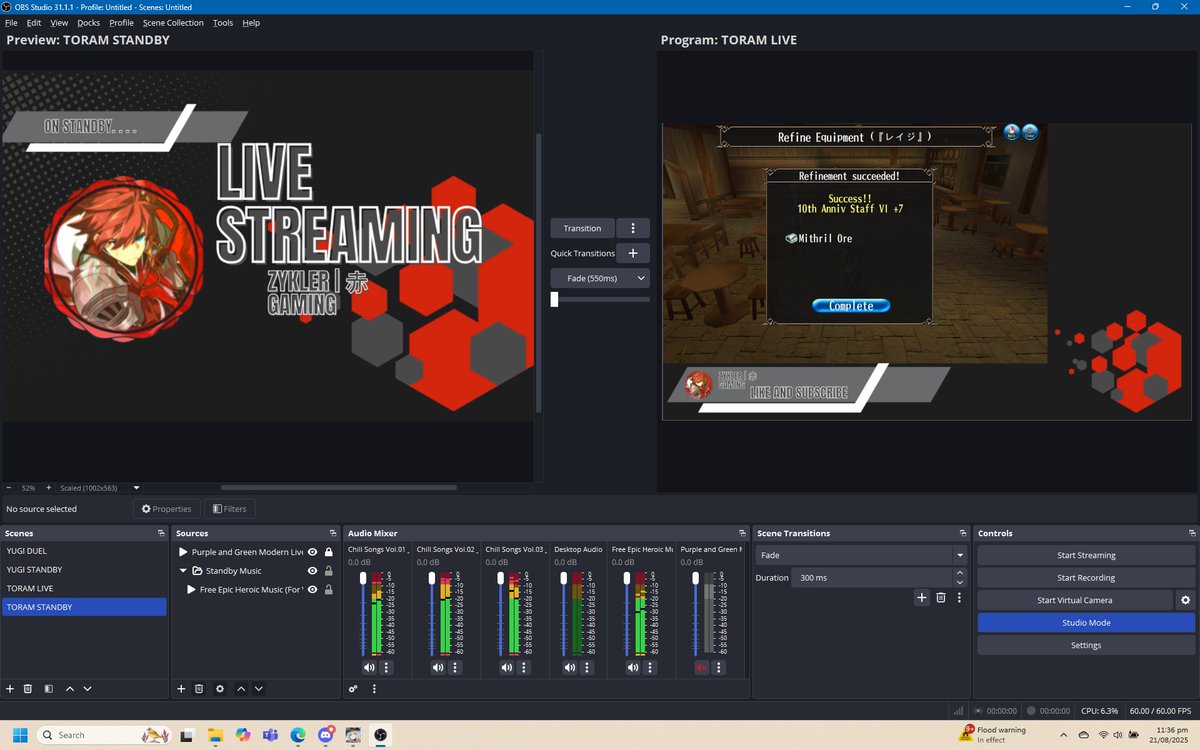Open scene filters icon in Scenes panel
The width and height of the screenshot is (1200, 750).
48,688
